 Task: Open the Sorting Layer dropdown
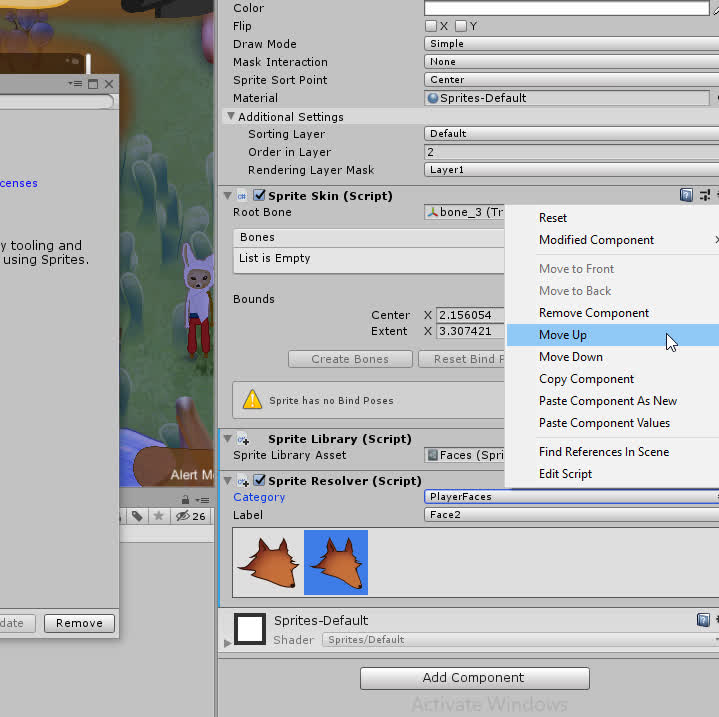tap(571, 133)
